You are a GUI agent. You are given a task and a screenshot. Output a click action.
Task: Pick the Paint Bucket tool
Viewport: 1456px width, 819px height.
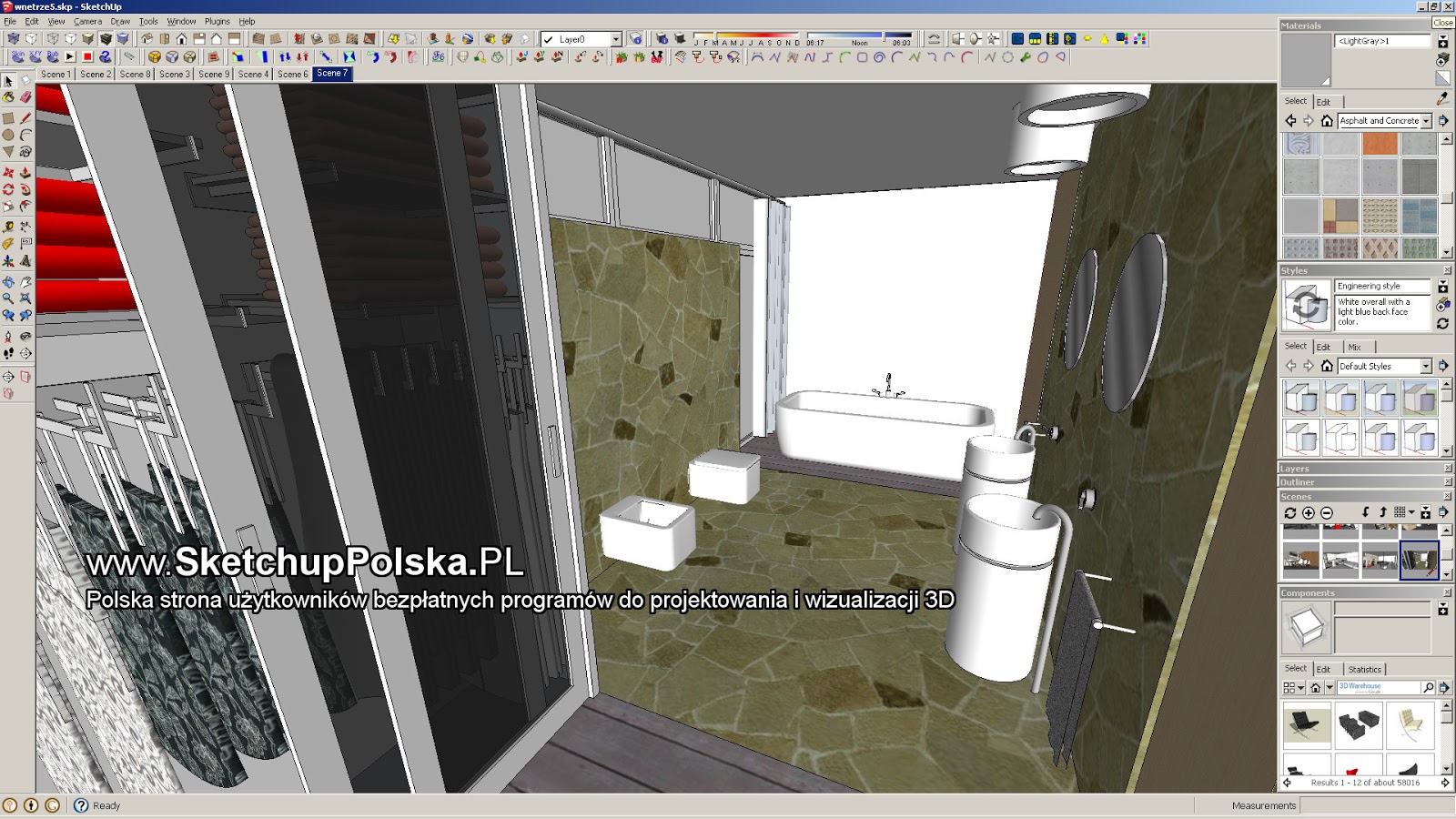[x=8, y=97]
